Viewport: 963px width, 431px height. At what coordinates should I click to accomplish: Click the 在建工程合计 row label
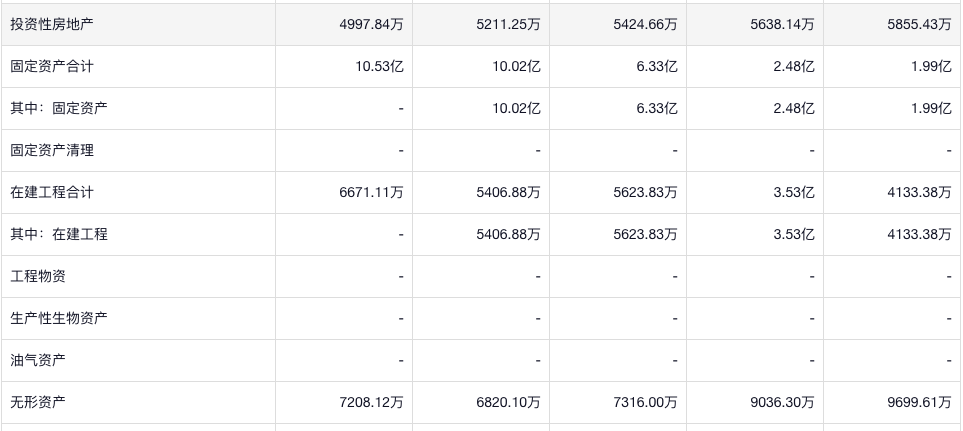(x=51, y=192)
